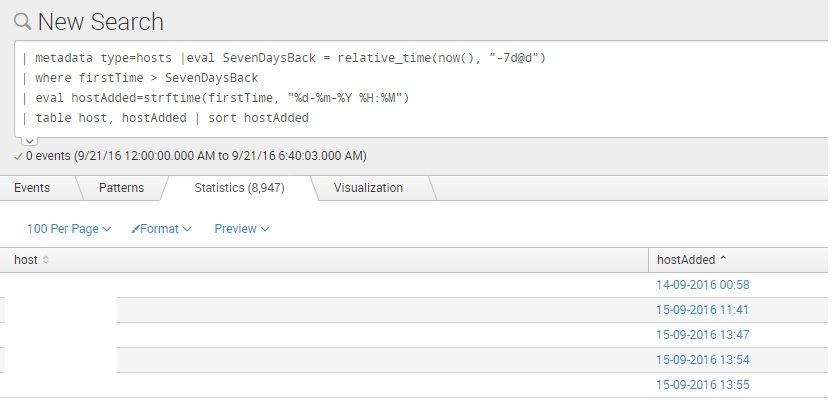Click the hostAdded ascending sort caret

pyautogui.click(x=723, y=260)
